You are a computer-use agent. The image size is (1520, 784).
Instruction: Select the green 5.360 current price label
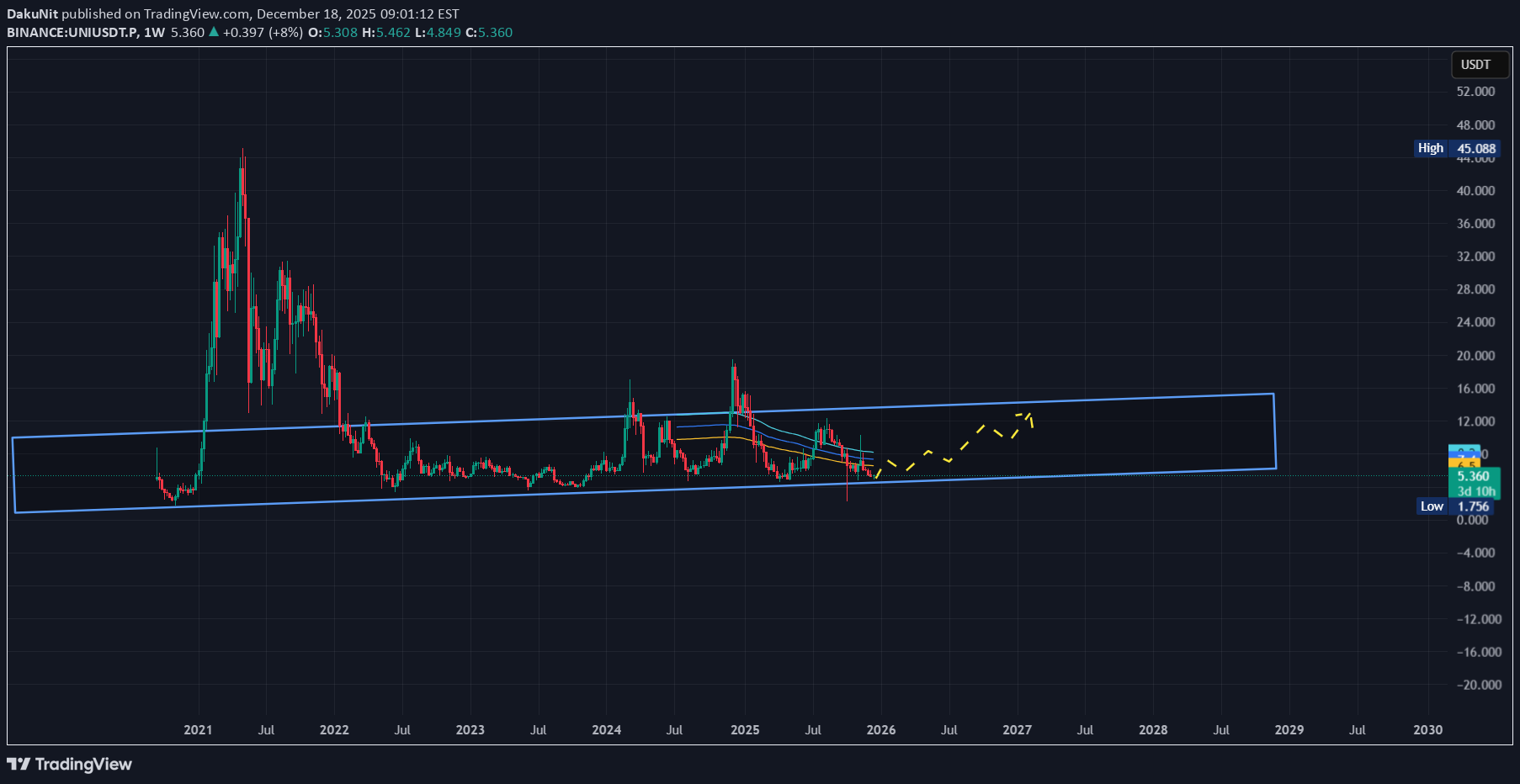pos(1472,476)
